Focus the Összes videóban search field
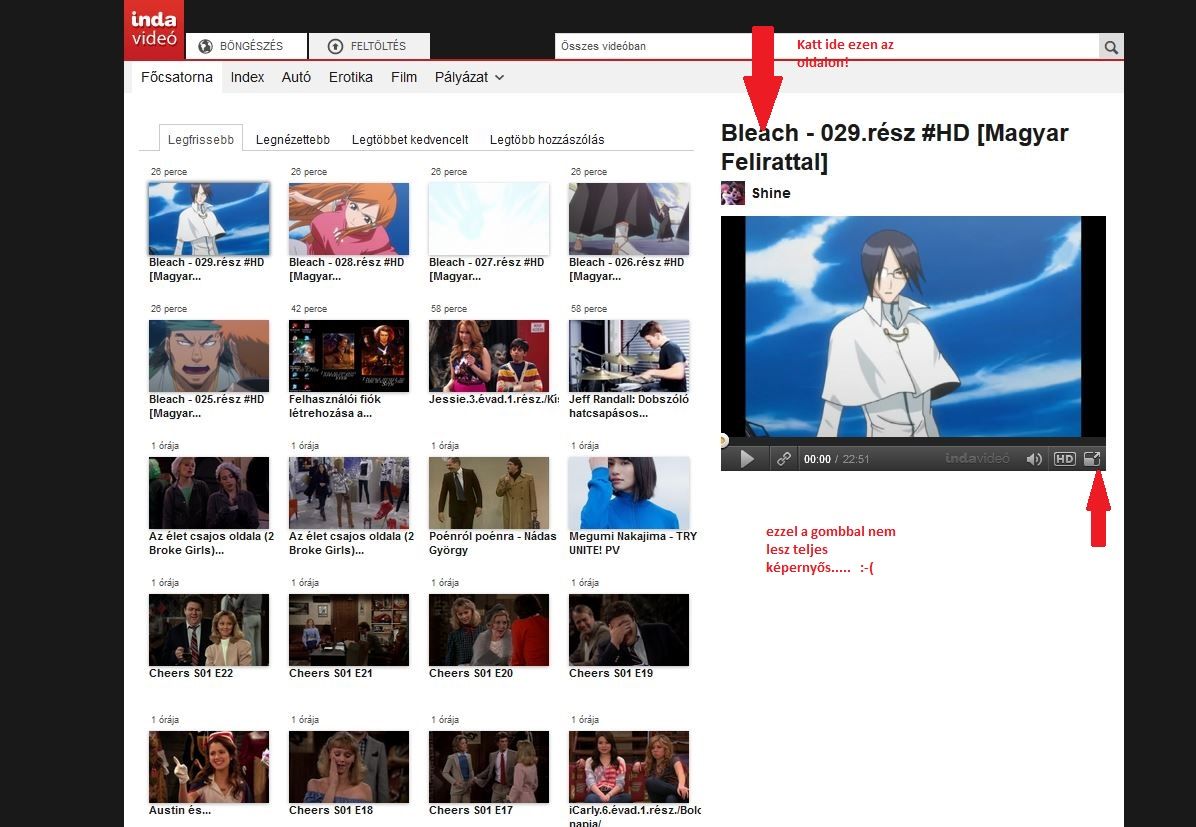This screenshot has width=1196, height=827. pos(827,47)
